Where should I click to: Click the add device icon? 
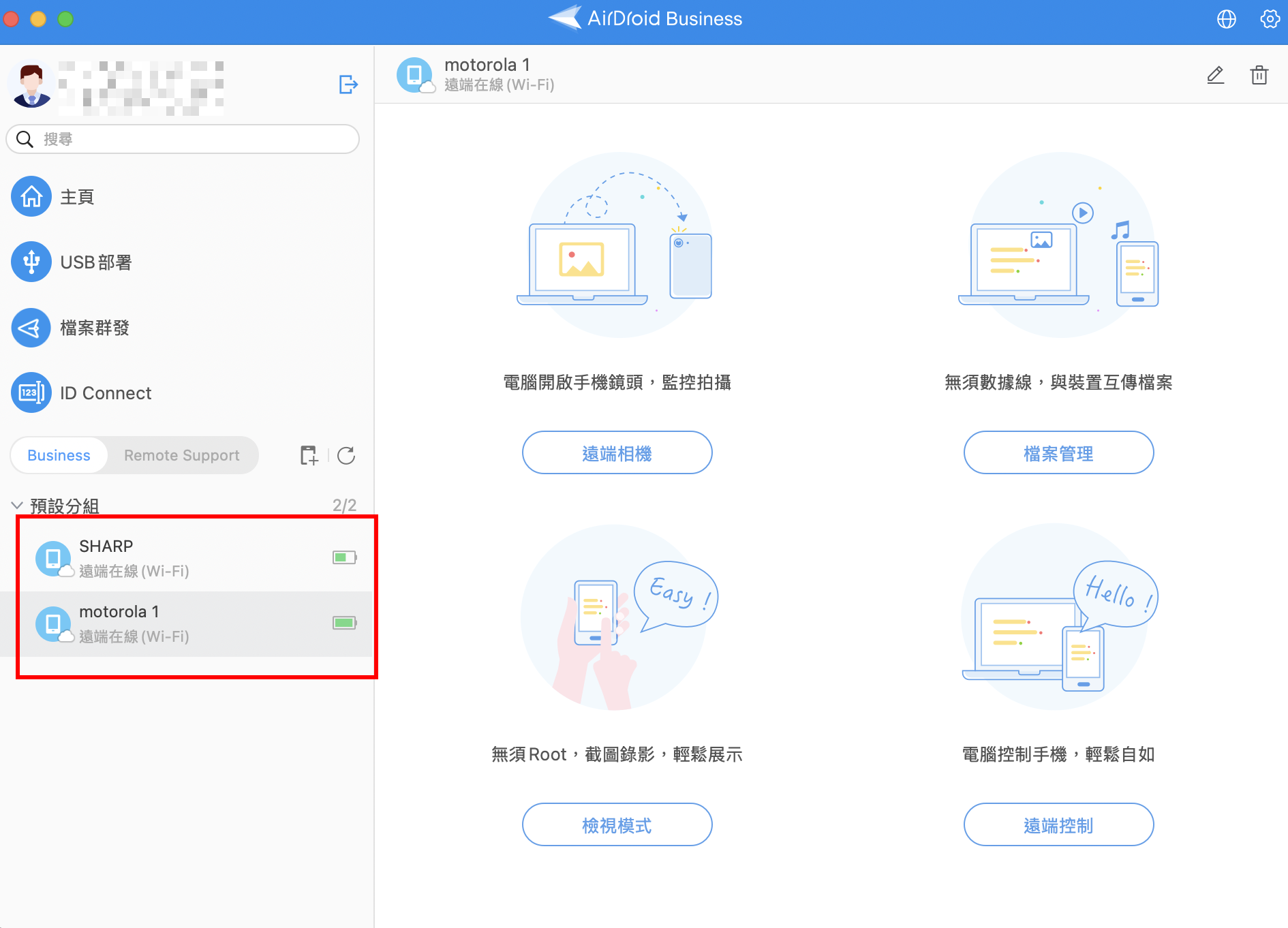(x=309, y=455)
